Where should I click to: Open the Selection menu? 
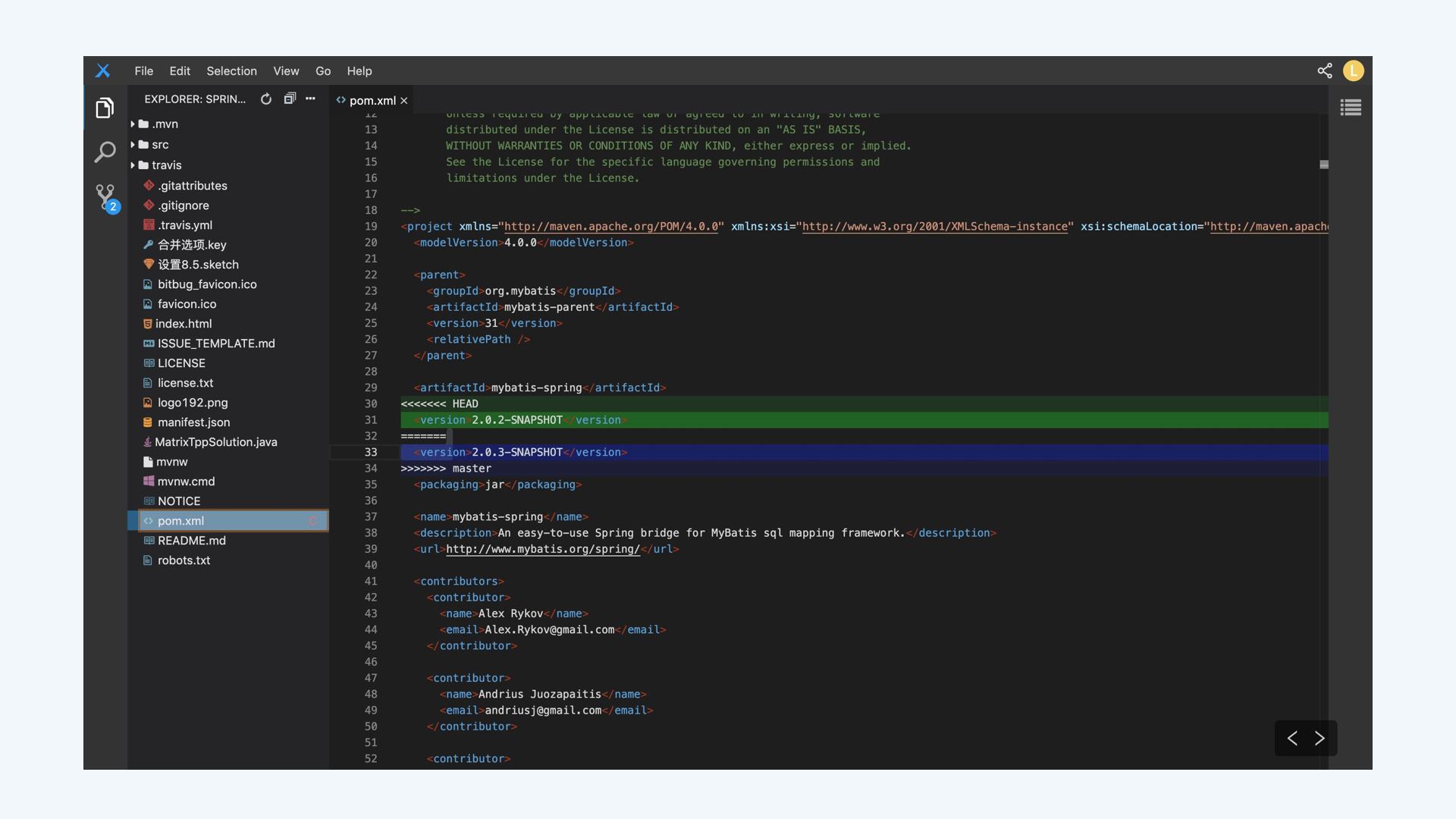click(231, 71)
